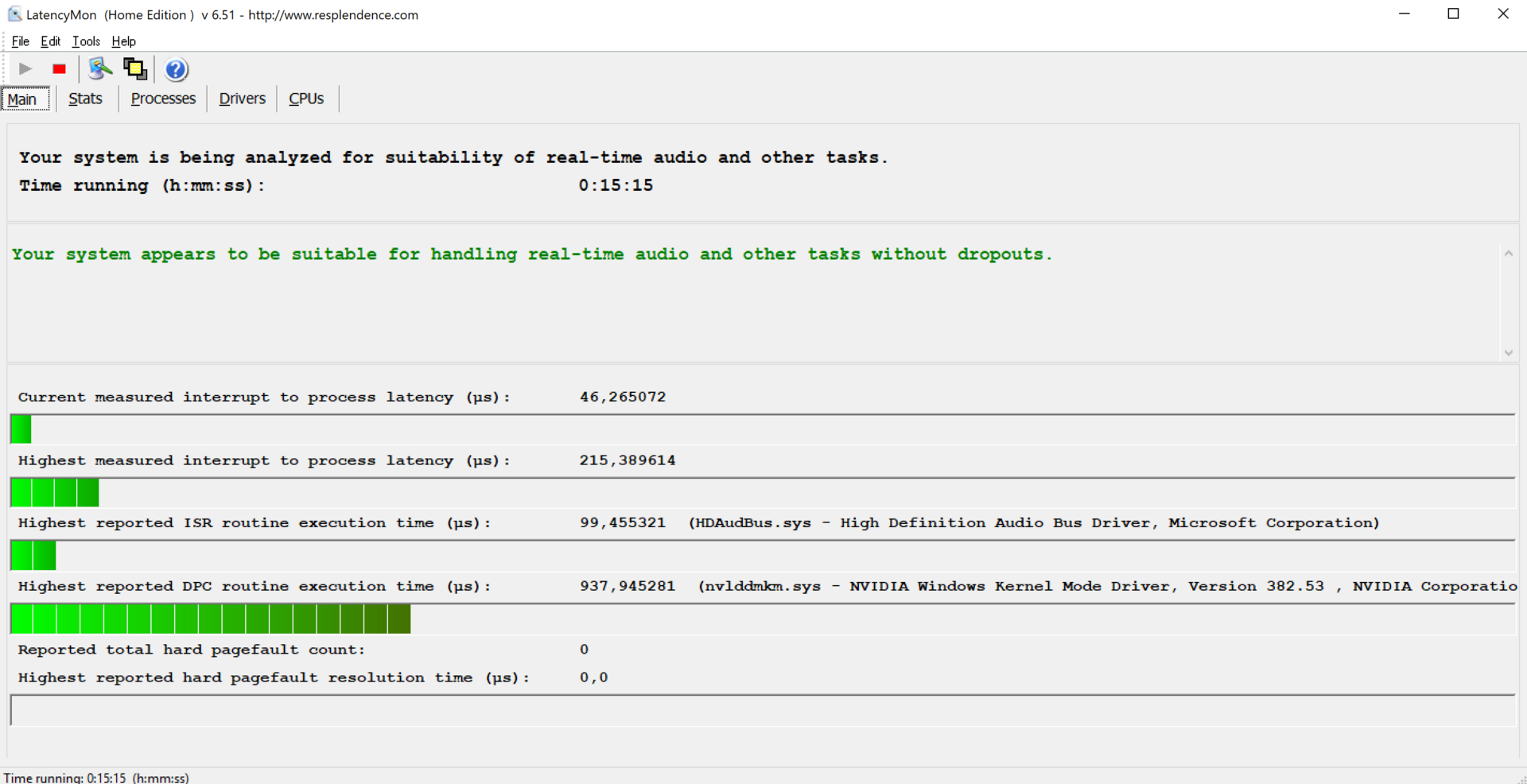Click the highest DPC routine execution time bar
Screen dimensions: 1527x784
211,619
